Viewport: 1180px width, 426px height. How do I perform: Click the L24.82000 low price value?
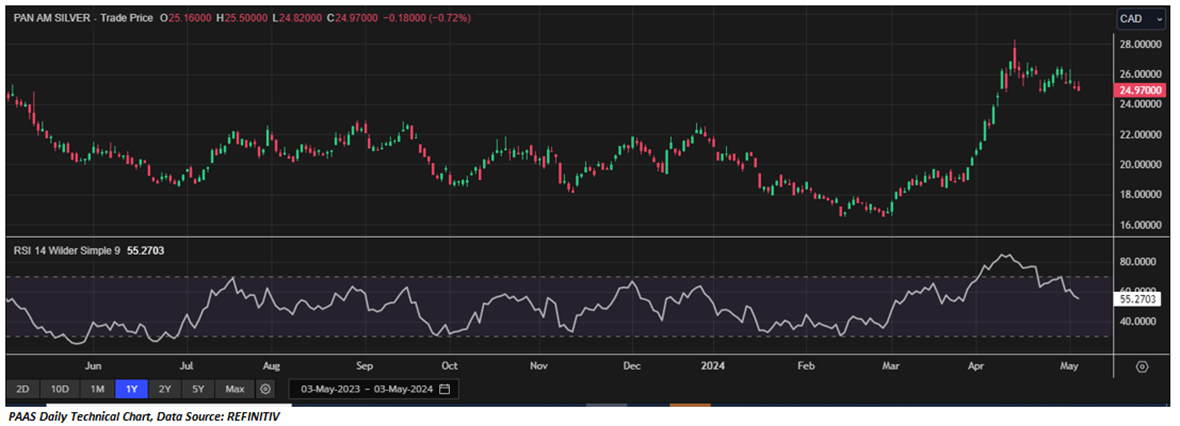[297, 17]
